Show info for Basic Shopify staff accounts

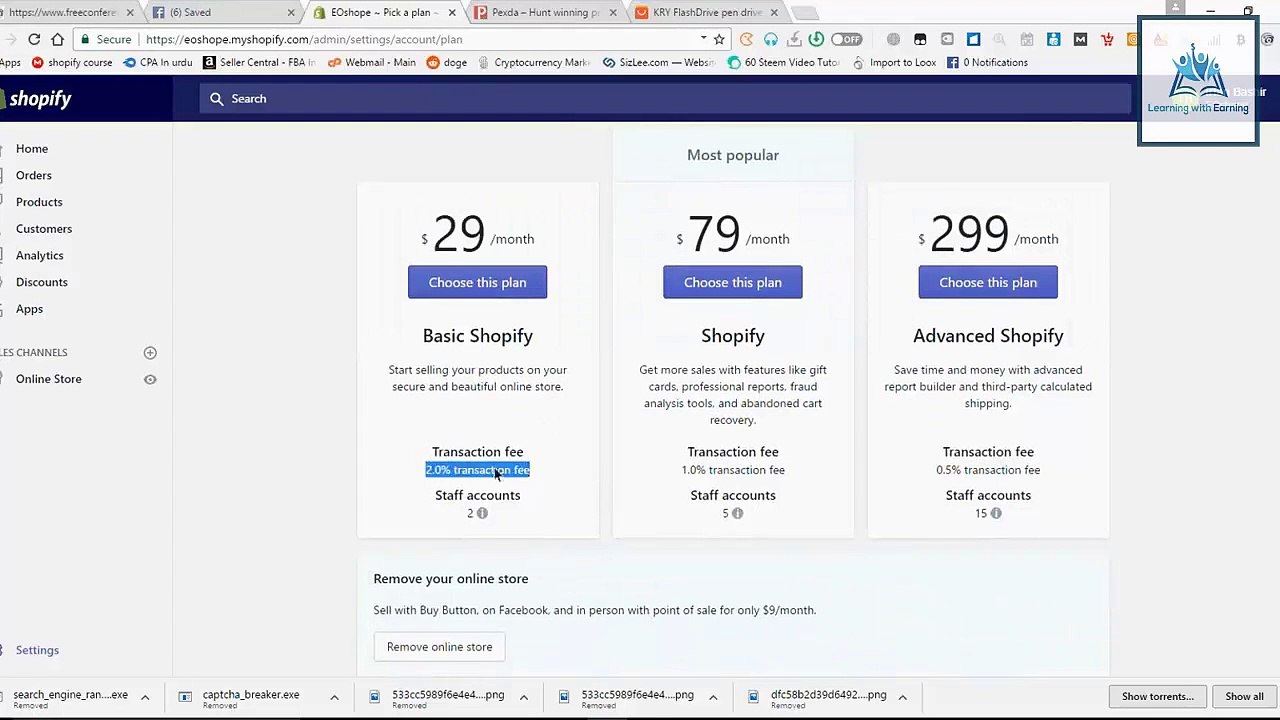482,513
